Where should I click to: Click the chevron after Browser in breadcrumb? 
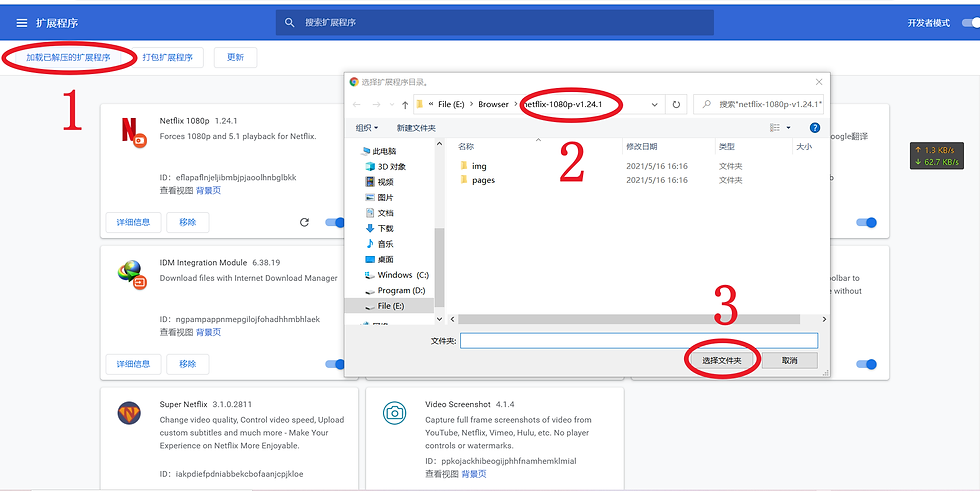(516, 104)
